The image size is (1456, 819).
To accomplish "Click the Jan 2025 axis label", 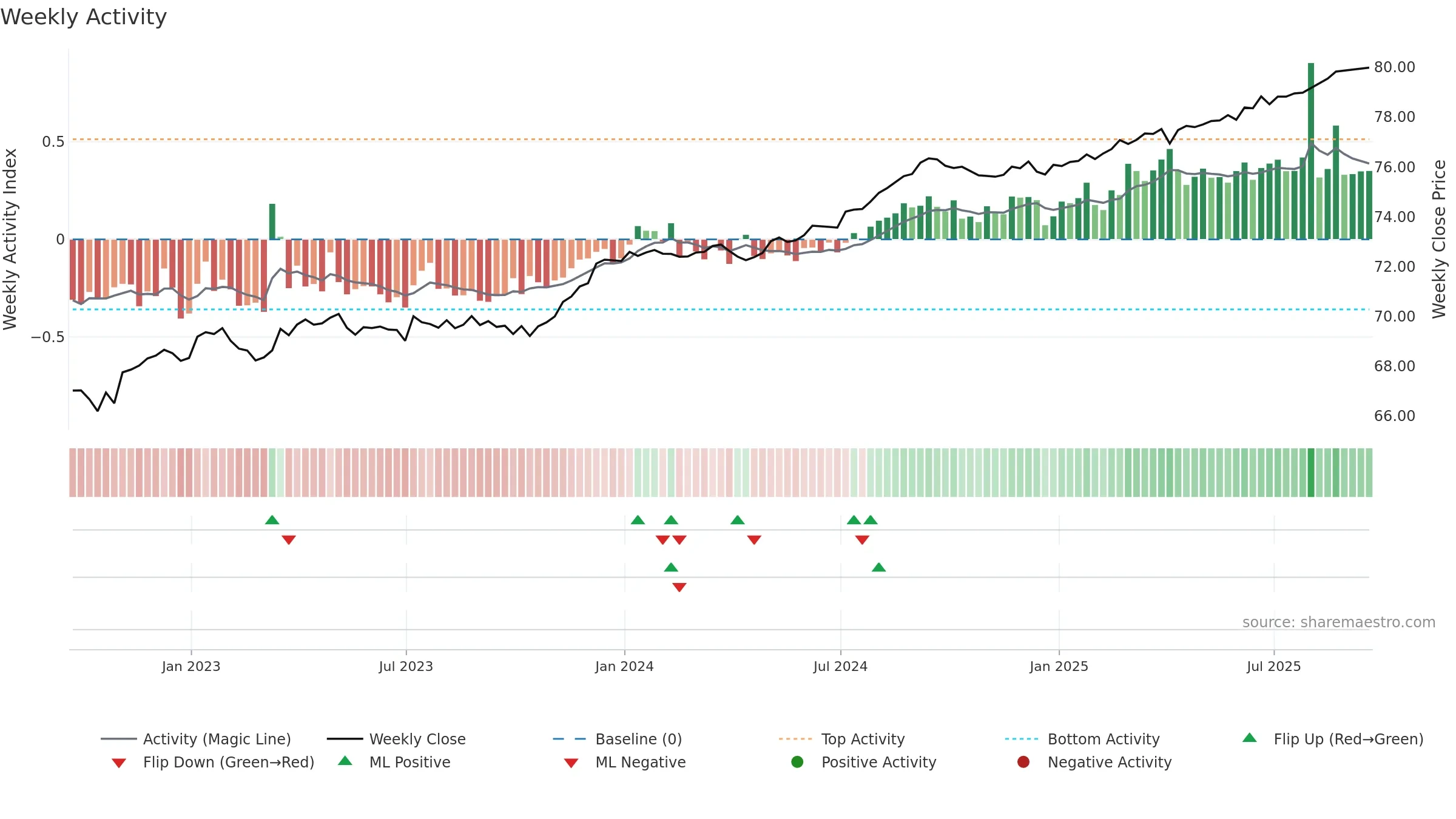I will 1059,666.
